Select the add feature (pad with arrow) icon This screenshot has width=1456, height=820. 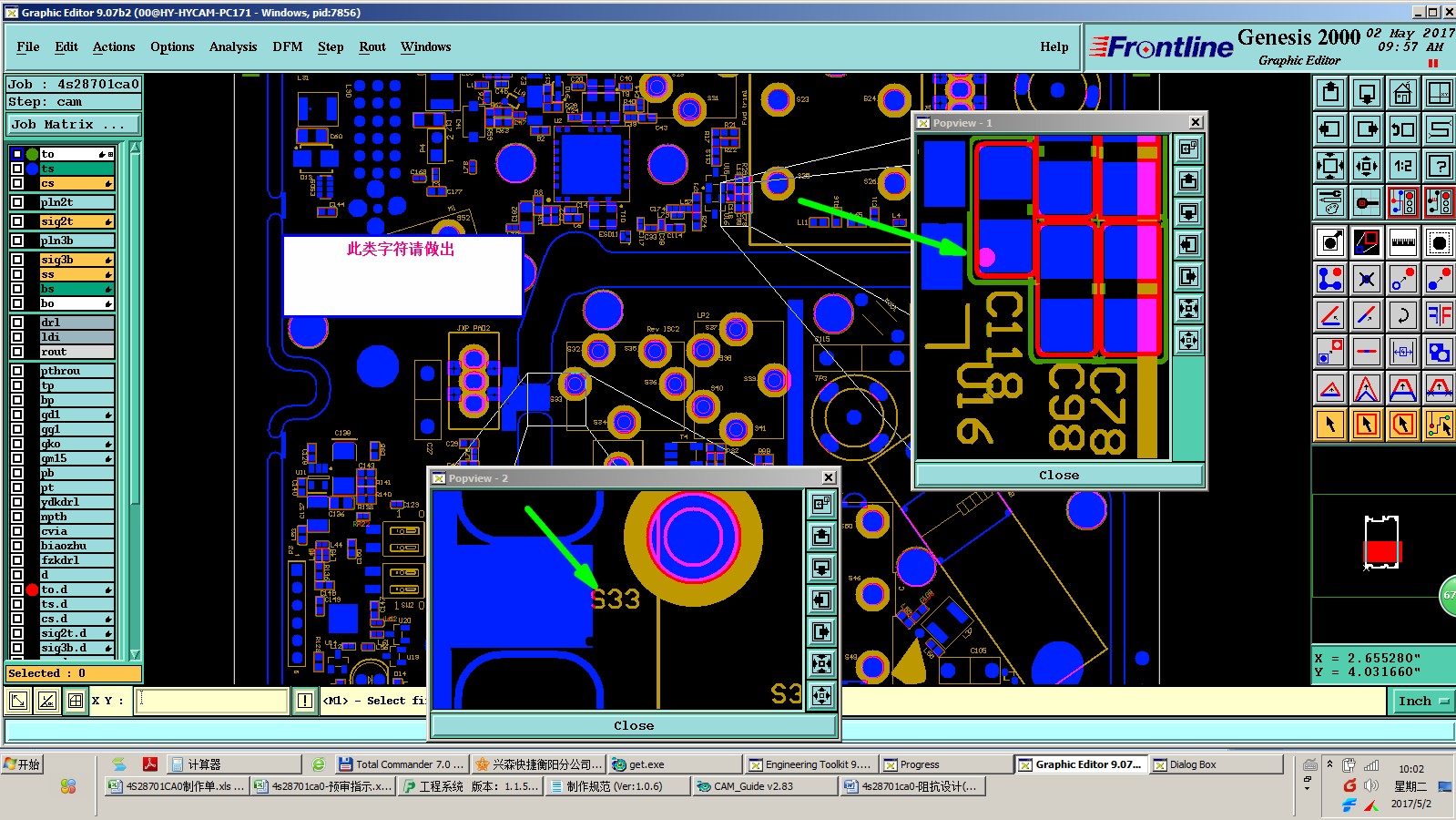pyautogui.click(x=1330, y=242)
